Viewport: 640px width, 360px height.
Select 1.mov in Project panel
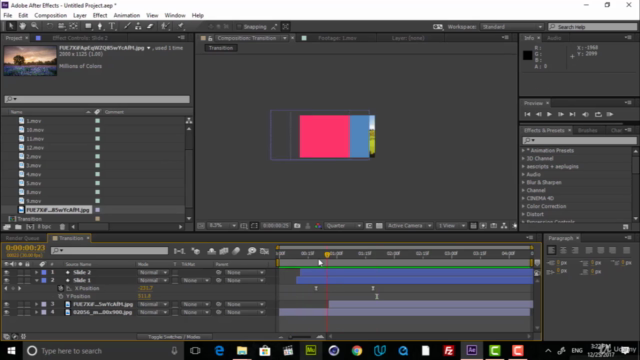point(33,121)
